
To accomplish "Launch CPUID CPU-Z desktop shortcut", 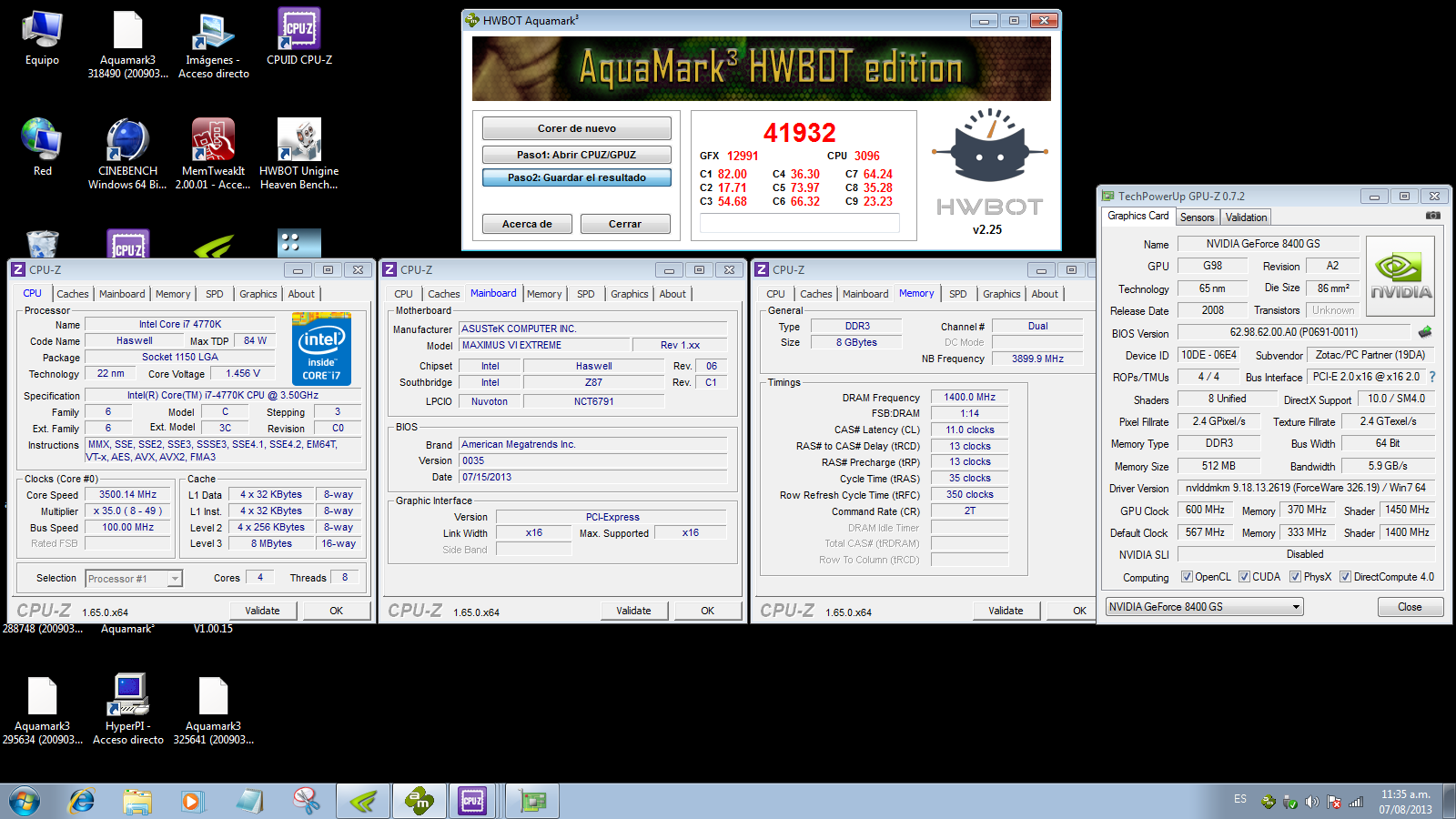I will pyautogui.click(x=299, y=37).
